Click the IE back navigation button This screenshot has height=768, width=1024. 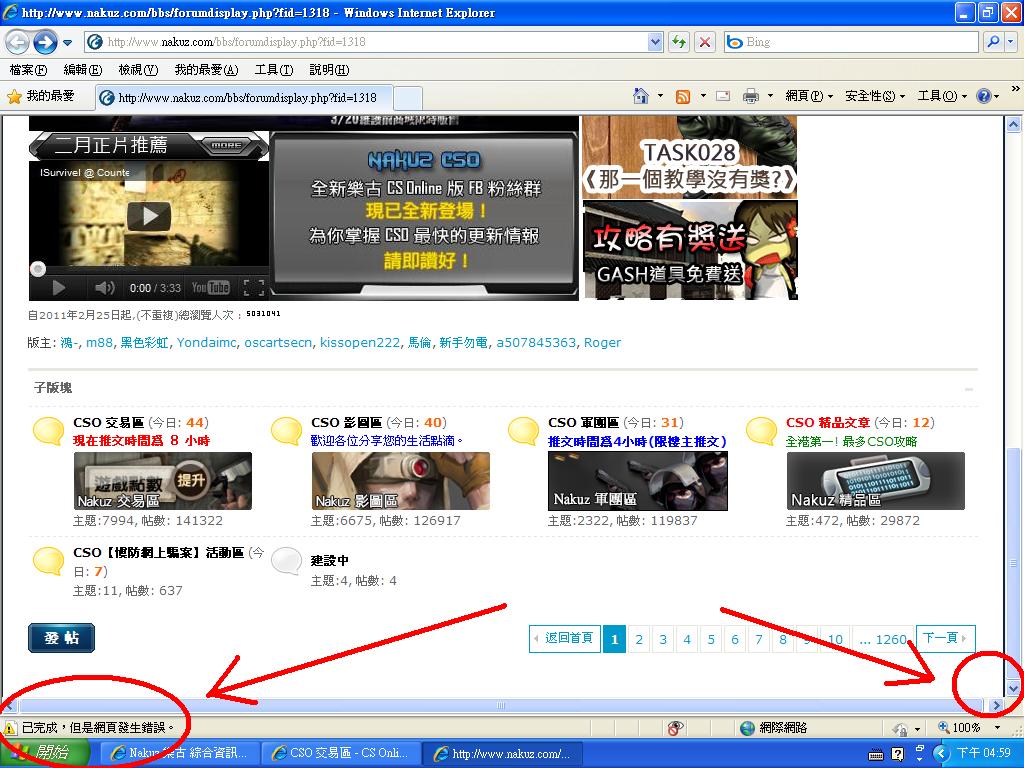coord(17,42)
